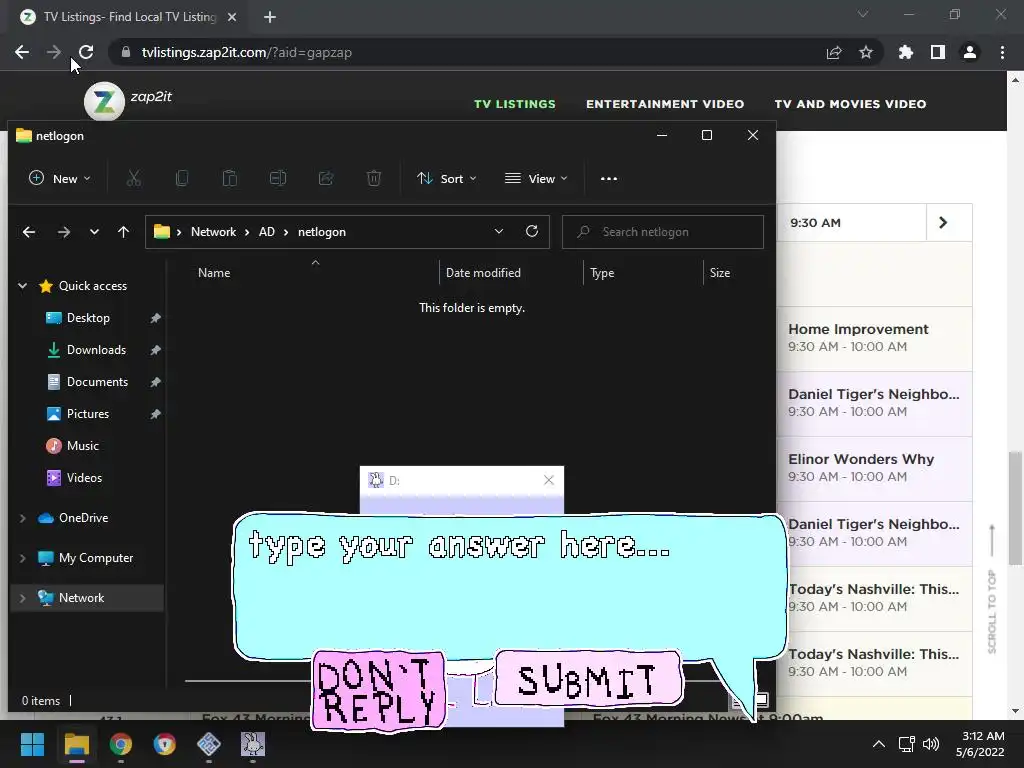Go back in File Explorer navigation
The width and height of the screenshot is (1024, 768).
[x=29, y=232]
